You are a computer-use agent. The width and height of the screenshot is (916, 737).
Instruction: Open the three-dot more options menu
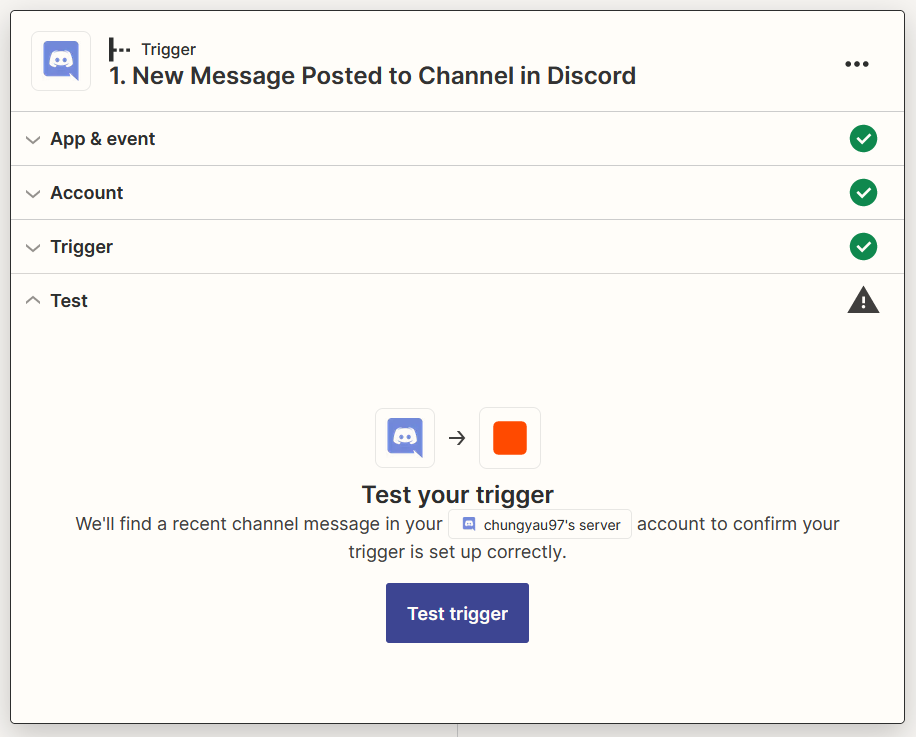click(856, 64)
